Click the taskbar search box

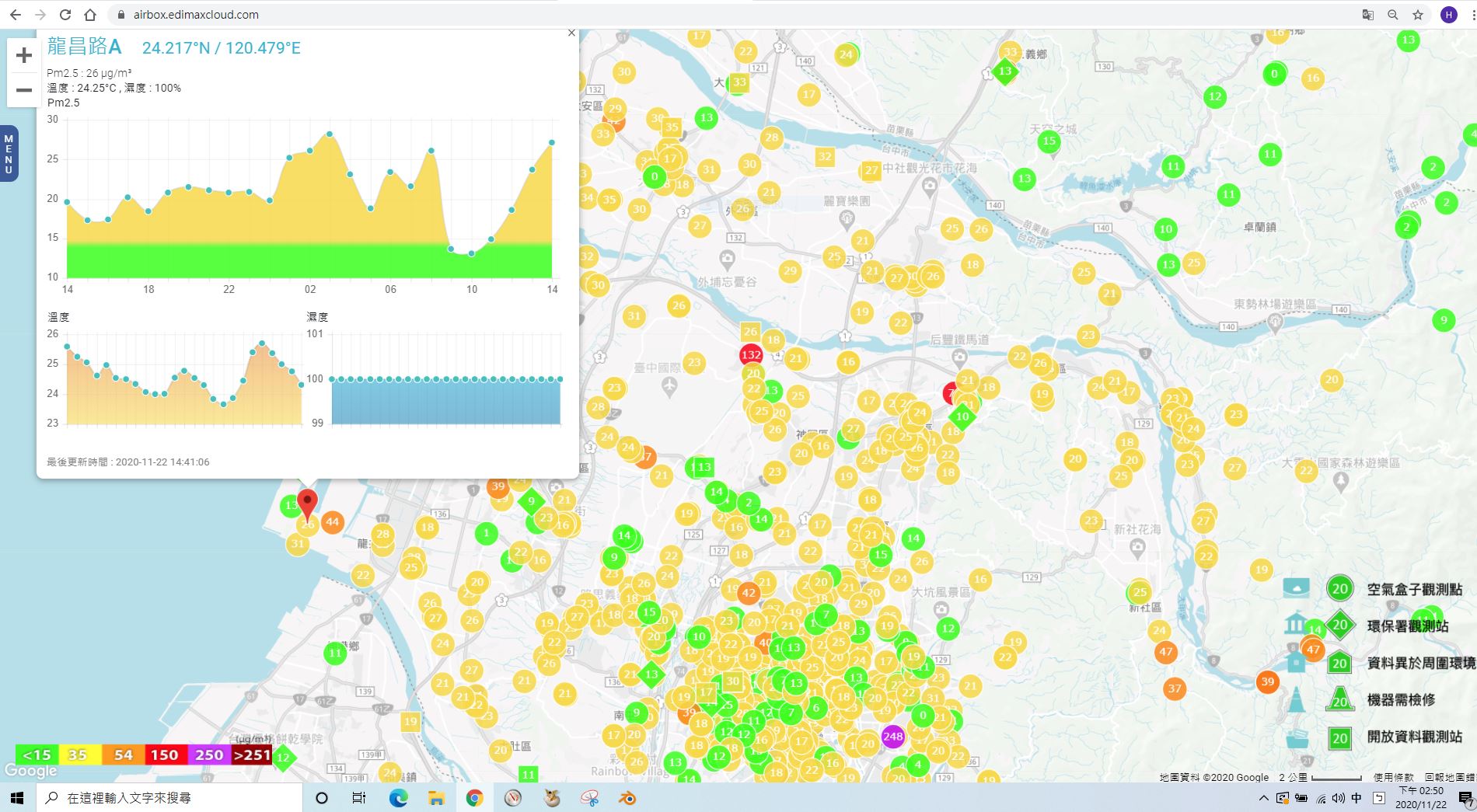(169, 798)
